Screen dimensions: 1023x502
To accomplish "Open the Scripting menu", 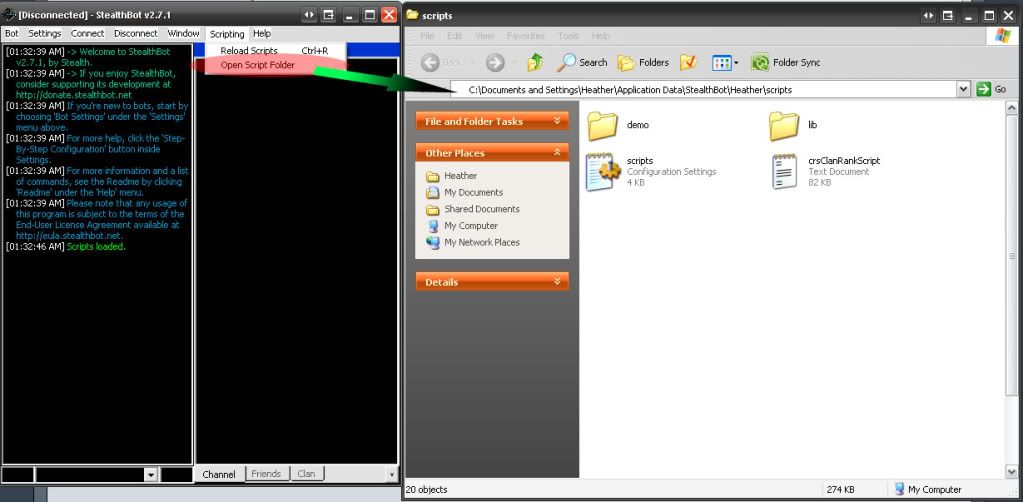I will 227,34.
